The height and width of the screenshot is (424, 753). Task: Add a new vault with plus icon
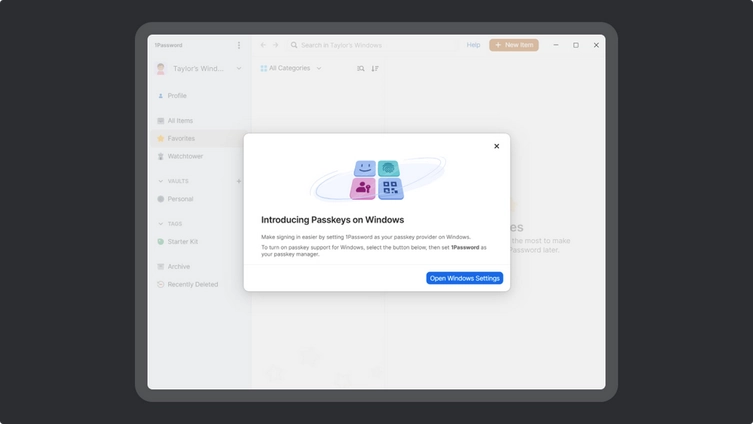click(238, 181)
